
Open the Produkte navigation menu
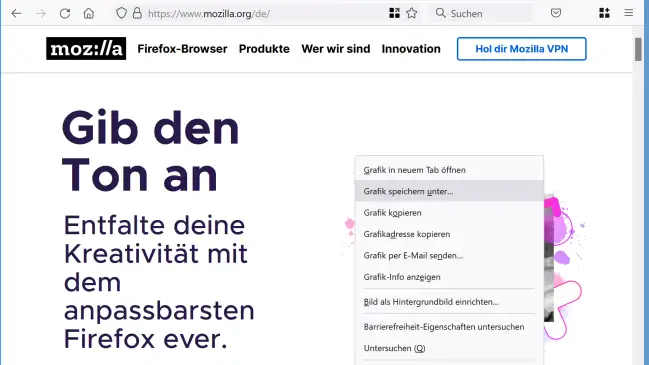[264, 49]
